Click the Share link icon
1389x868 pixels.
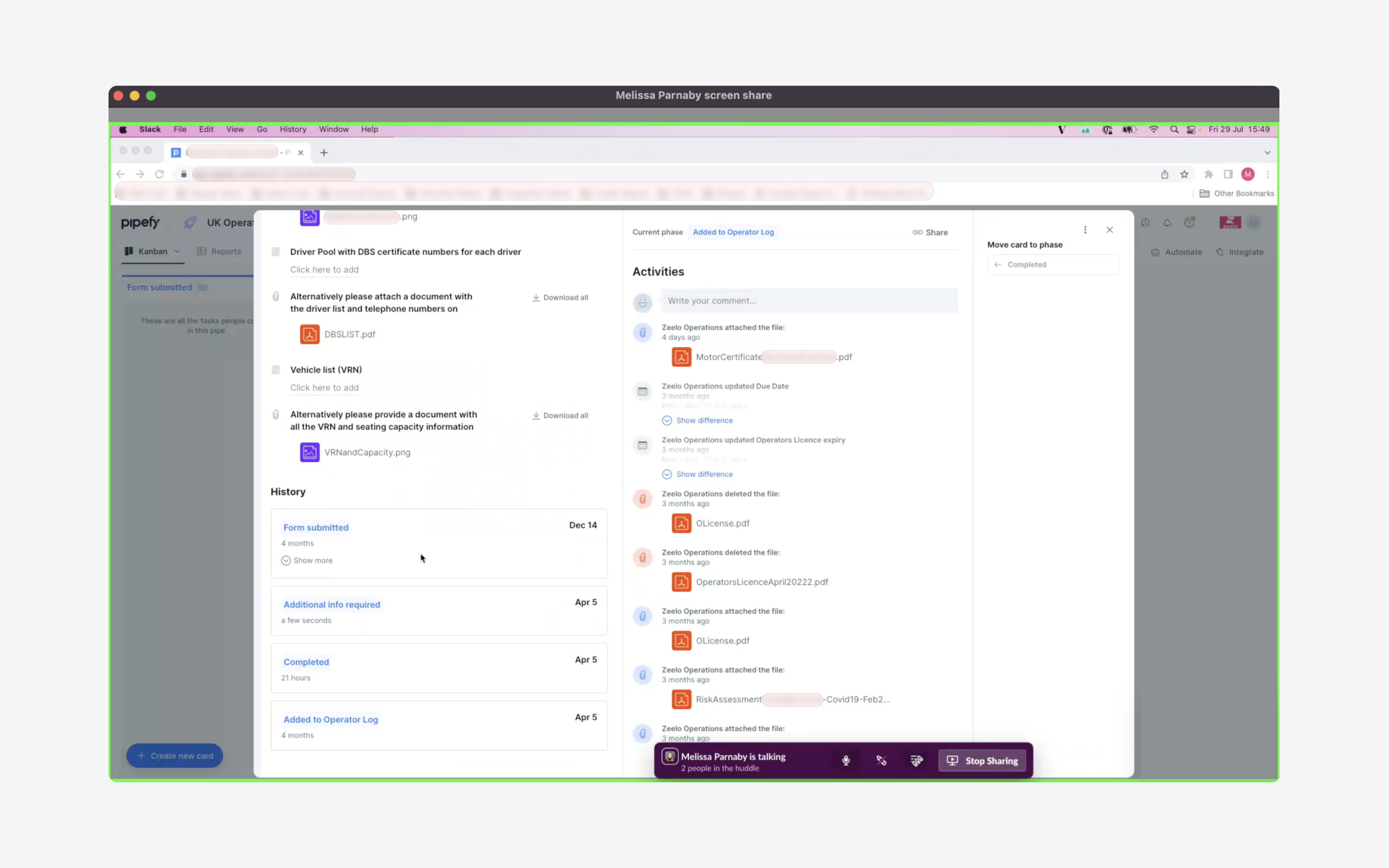930,233
